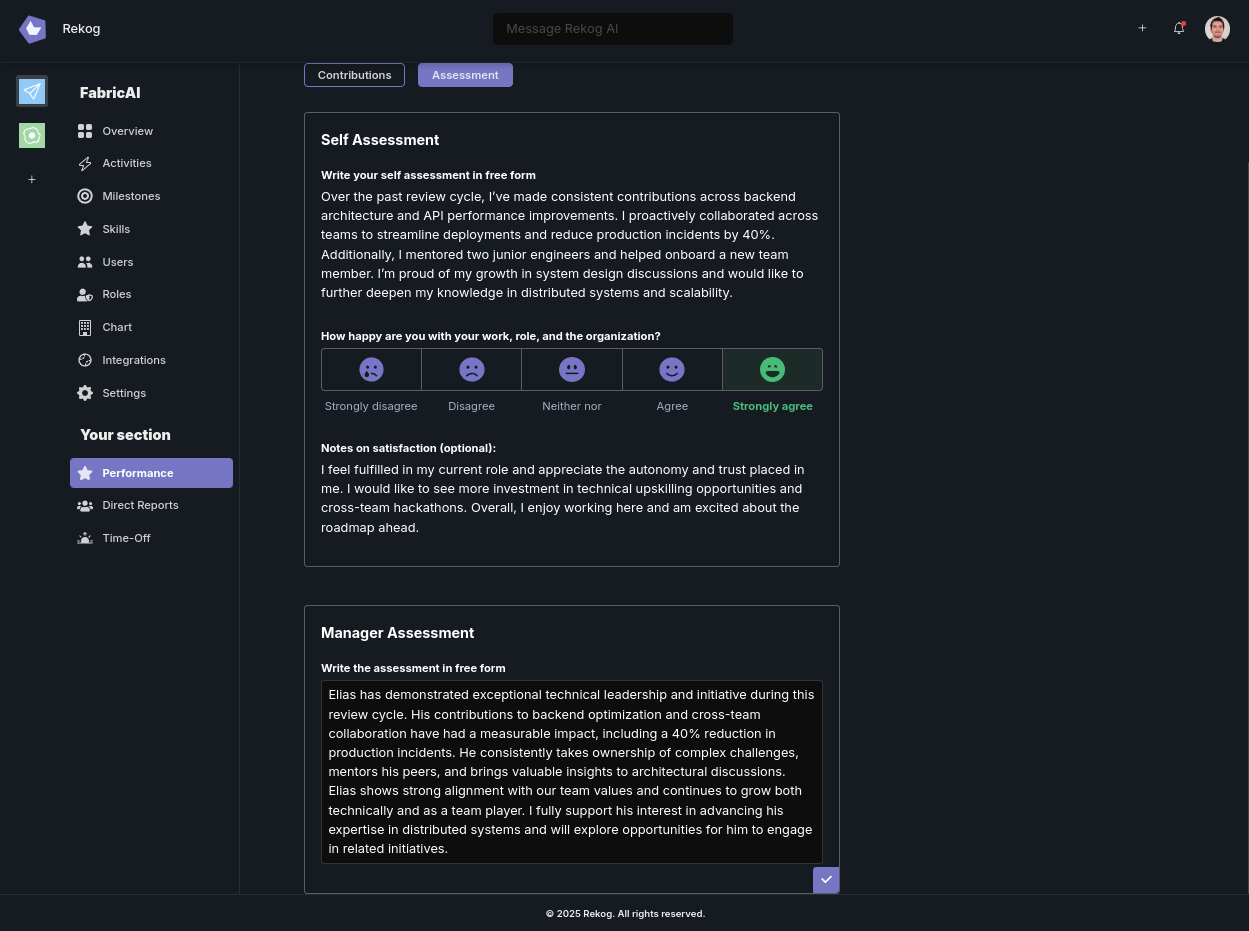The width and height of the screenshot is (1249, 931).
Task: Click into the manager assessment text area
Action: point(571,771)
